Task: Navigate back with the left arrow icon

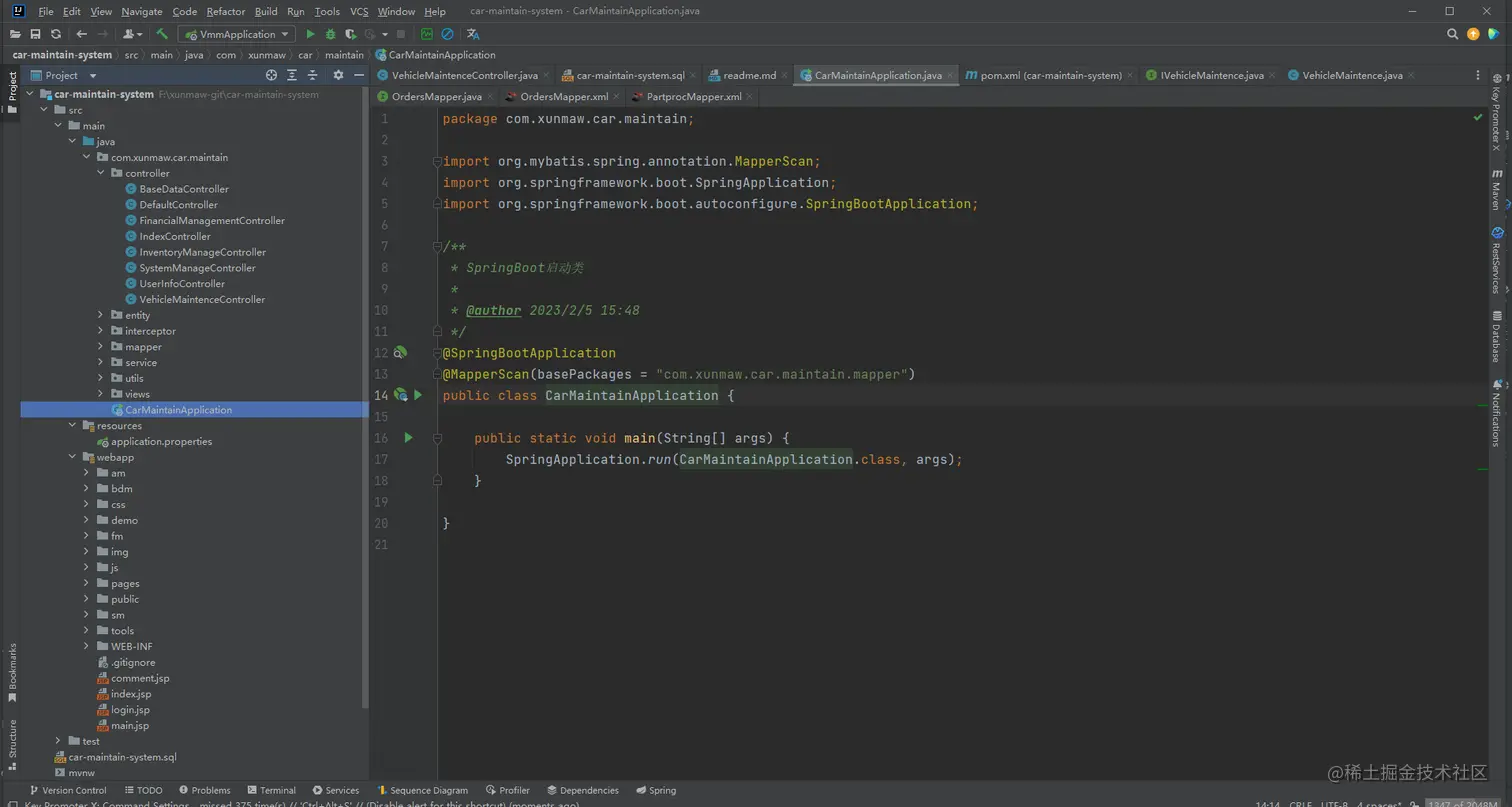Action: [82, 34]
